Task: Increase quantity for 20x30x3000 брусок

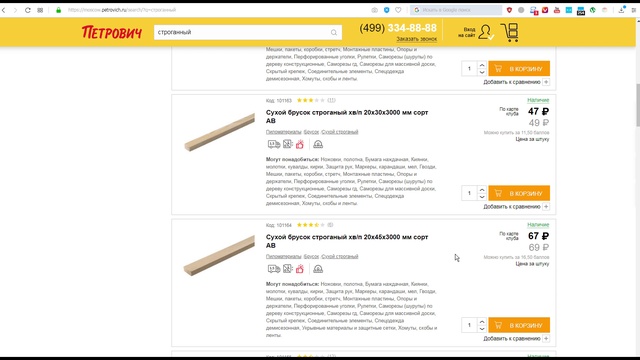Action: point(482,190)
